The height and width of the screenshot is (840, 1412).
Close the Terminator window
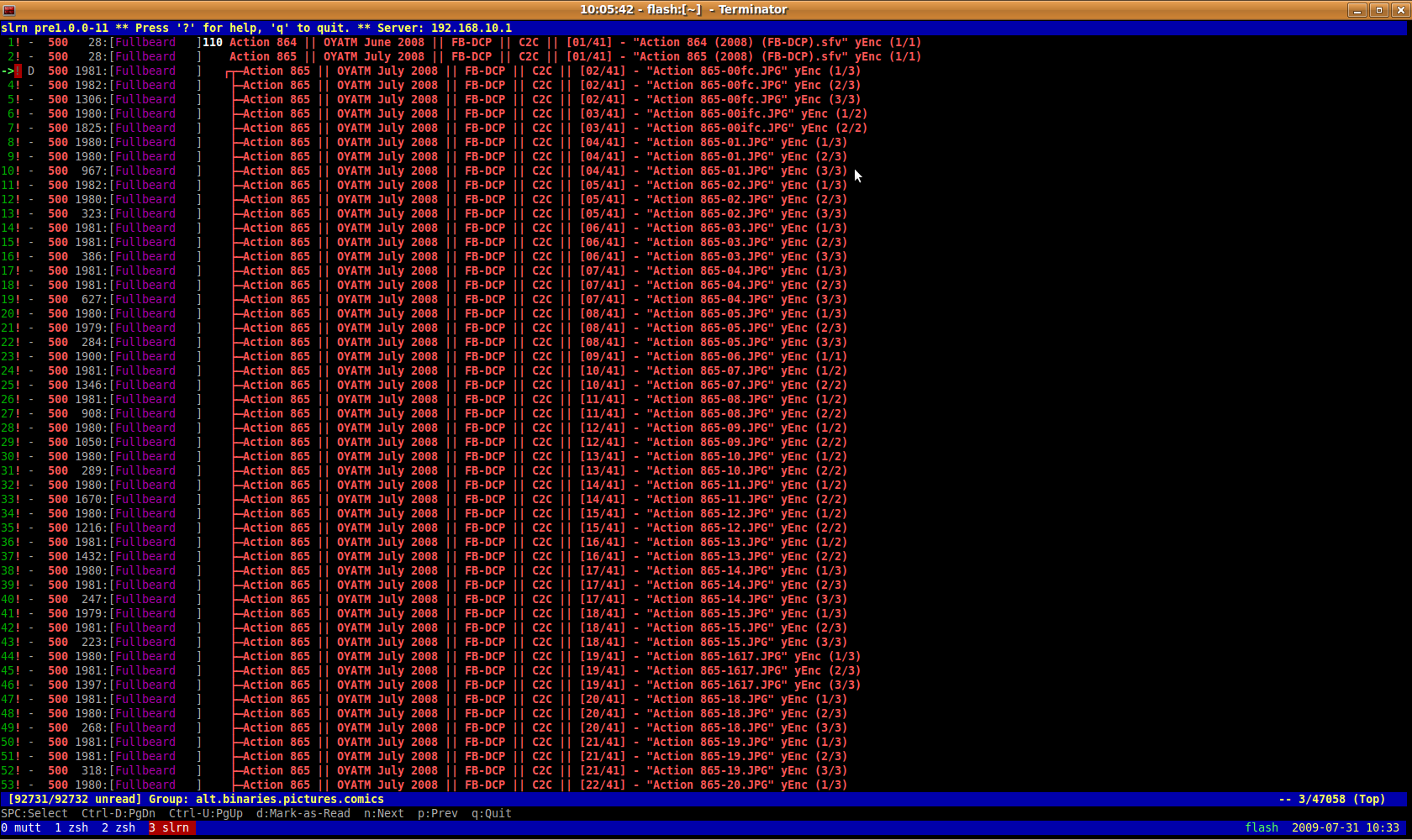(x=1400, y=10)
